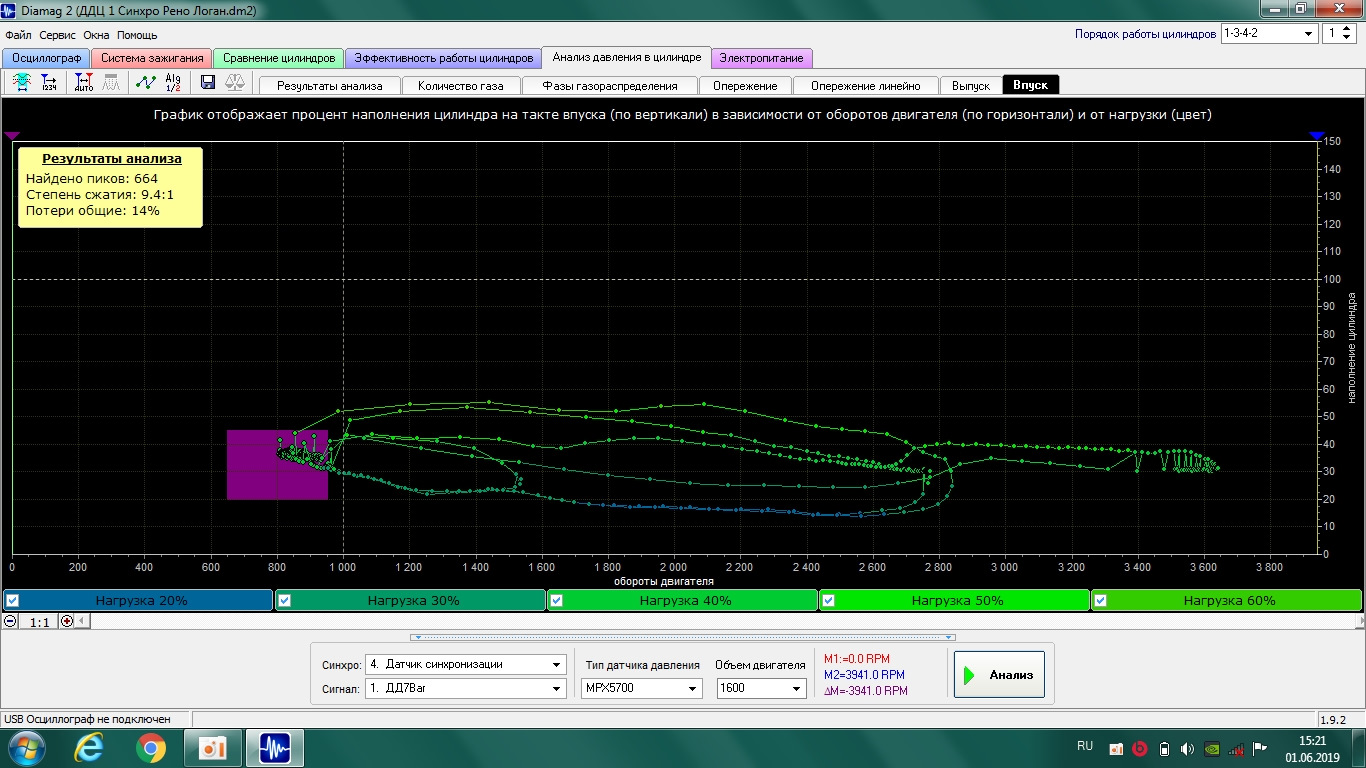Click the NVIDIA tray icon
The width and height of the screenshot is (1366, 768).
point(1211,747)
